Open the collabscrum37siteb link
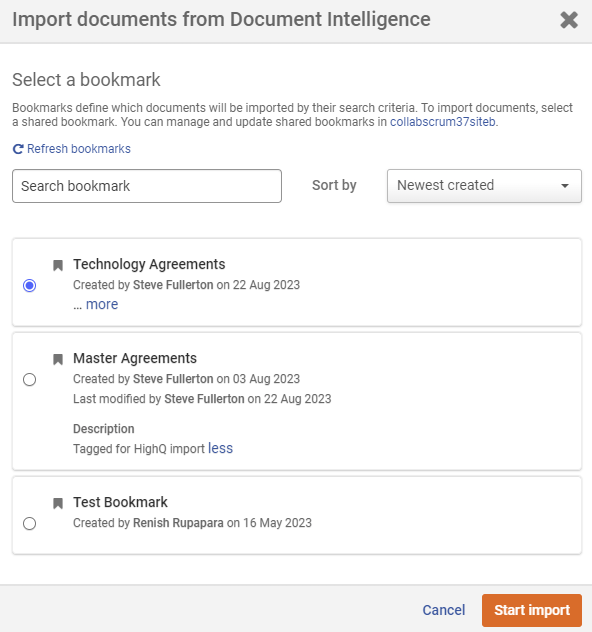 (x=442, y=122)
